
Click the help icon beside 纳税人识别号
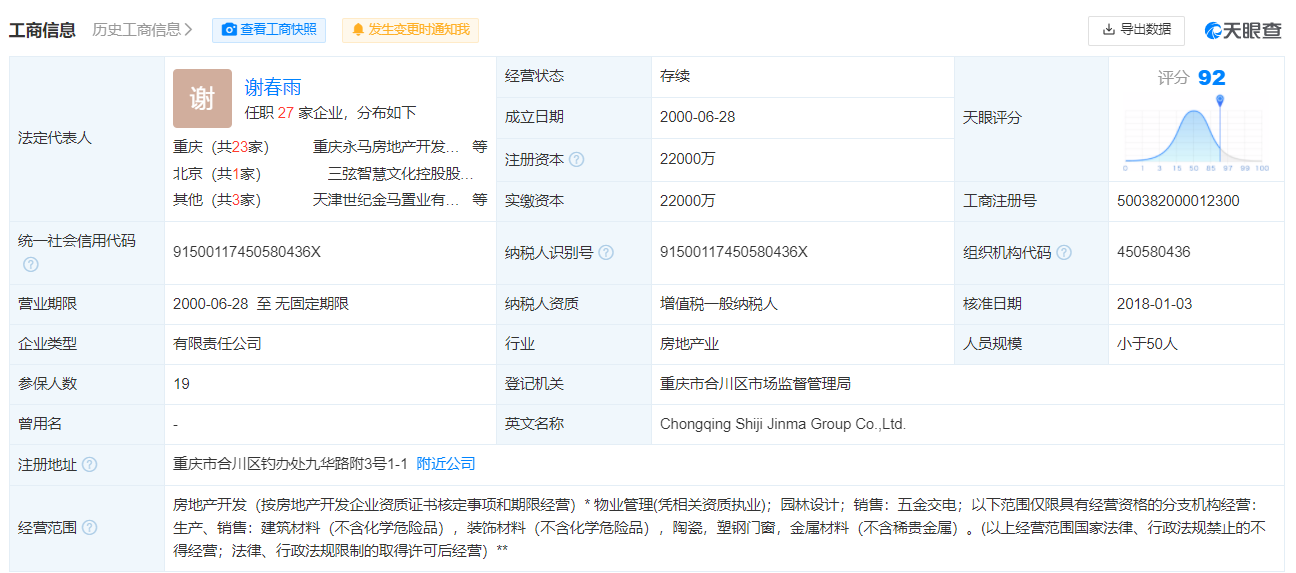click(606, 253)
